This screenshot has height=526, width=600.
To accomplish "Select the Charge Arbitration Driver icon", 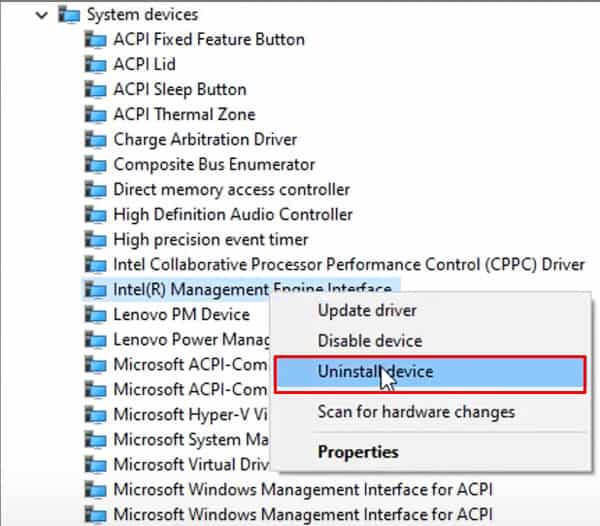I will coord(95,140).
